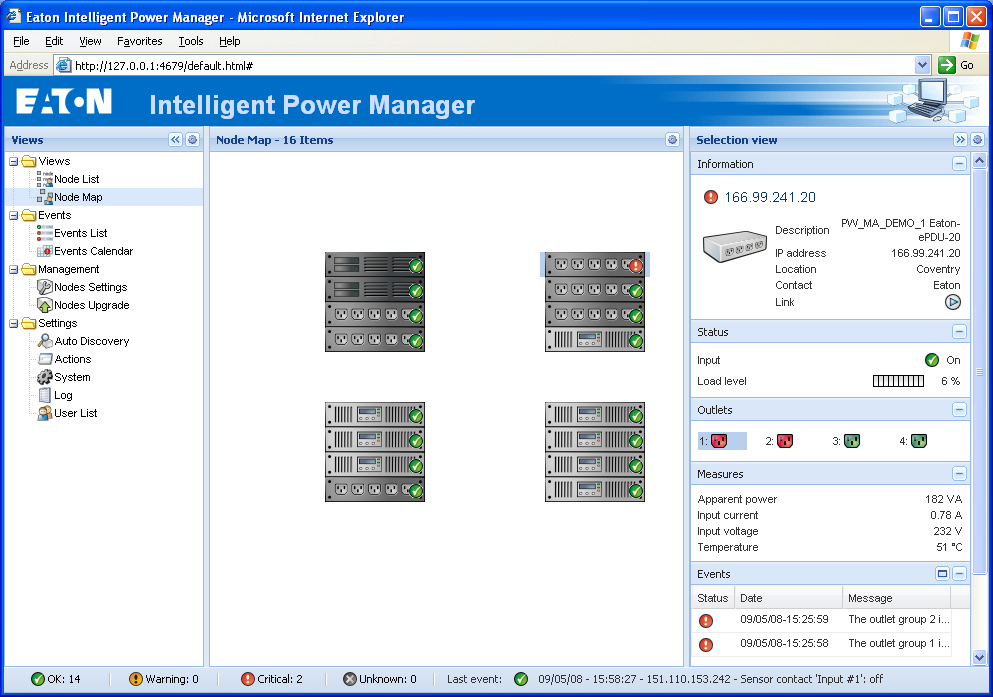Collapse the Views sidebar with double chevron
The height and width of the screenshot is (697, 993).
(175, 140)
